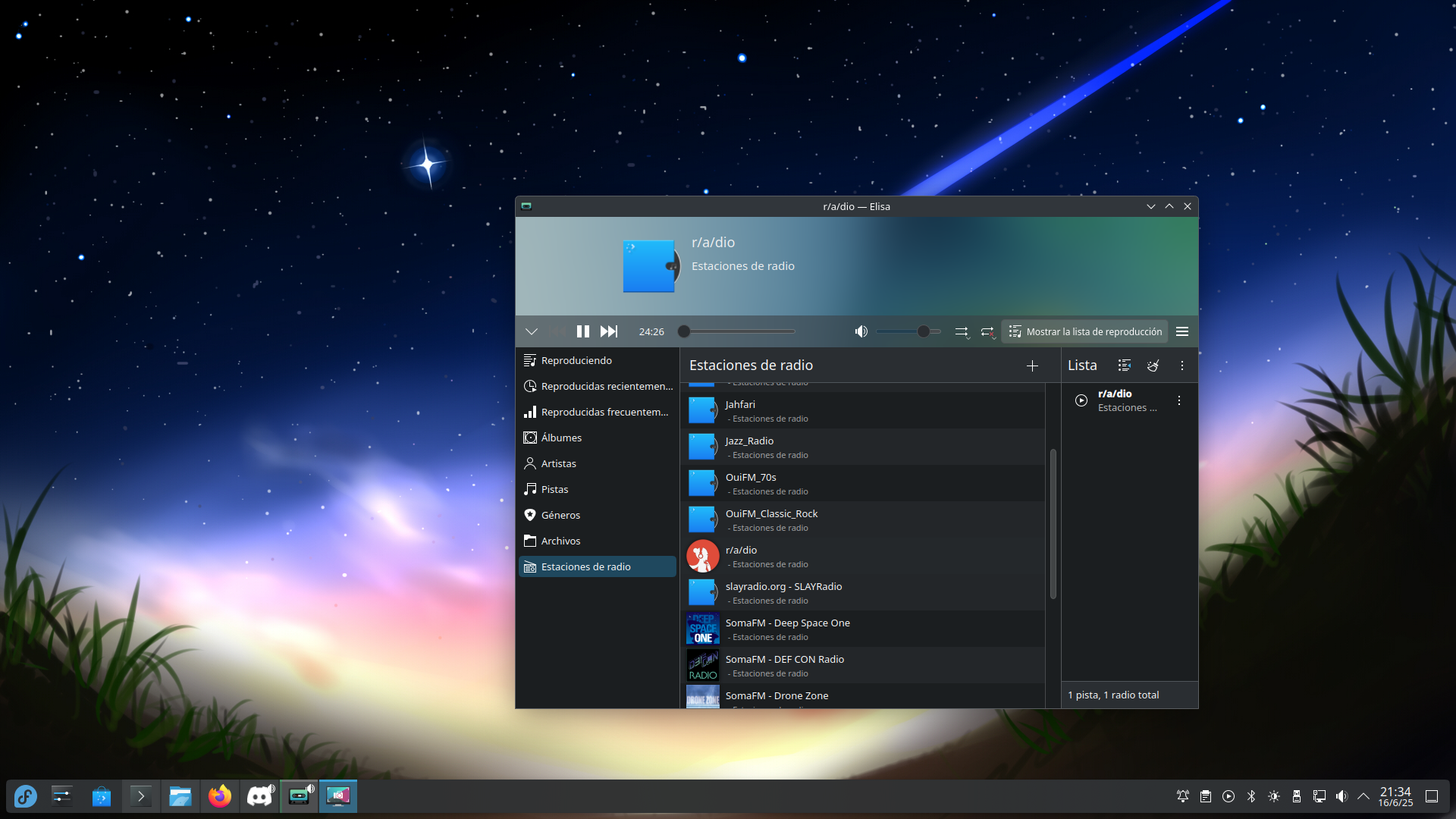Select SomaFM - DEF CON Radio station
The height and width of the screenshot is (819, 1456).
(863, 665)
